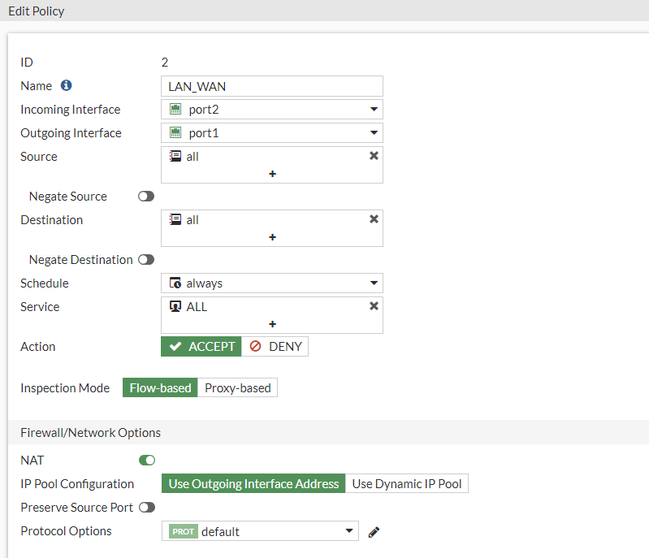Choose Use Dynamic IP Pool option

(x=407, y=484)
